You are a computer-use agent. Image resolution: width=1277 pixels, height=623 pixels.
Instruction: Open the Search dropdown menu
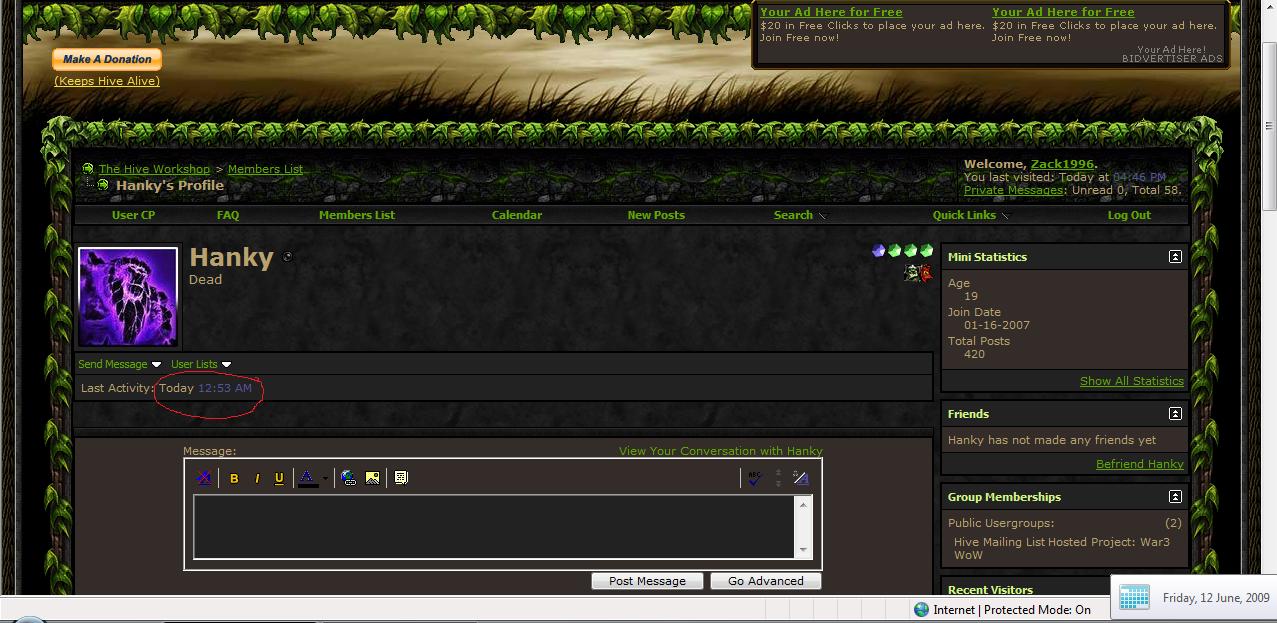[x=800, y=215]
